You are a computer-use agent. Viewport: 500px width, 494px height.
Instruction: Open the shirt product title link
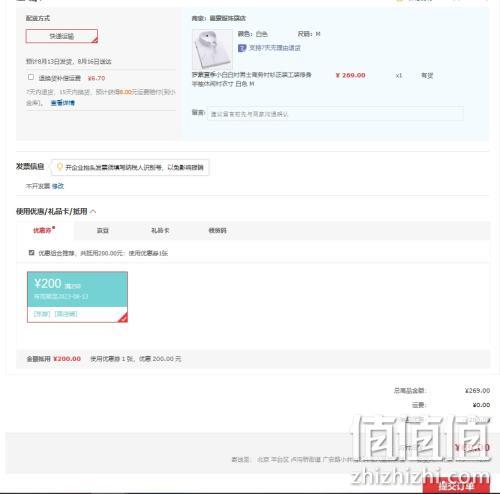click(252, 79)
